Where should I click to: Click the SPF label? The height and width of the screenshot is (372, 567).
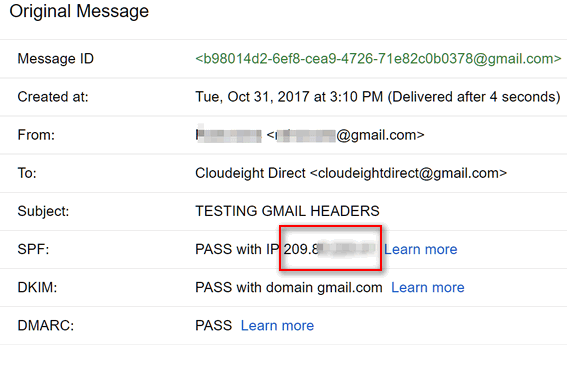(x=33, y=249)
